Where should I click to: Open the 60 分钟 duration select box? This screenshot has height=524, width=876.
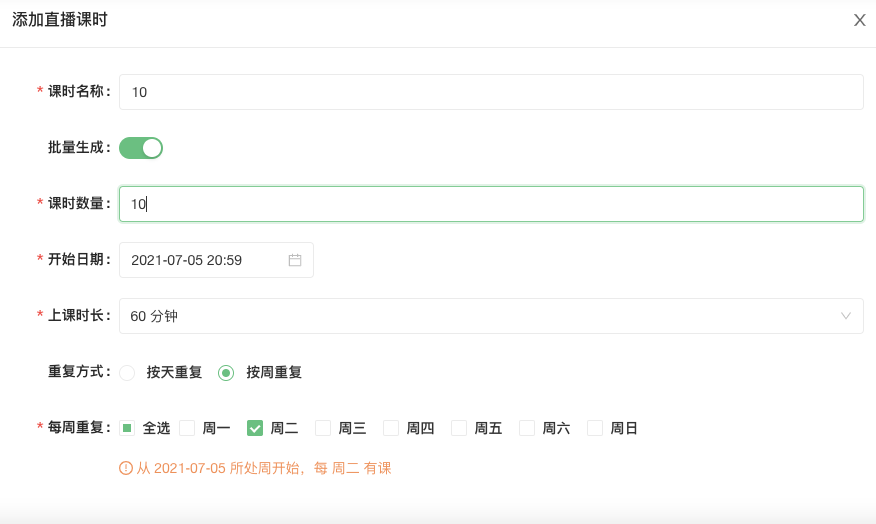[491, 316]
